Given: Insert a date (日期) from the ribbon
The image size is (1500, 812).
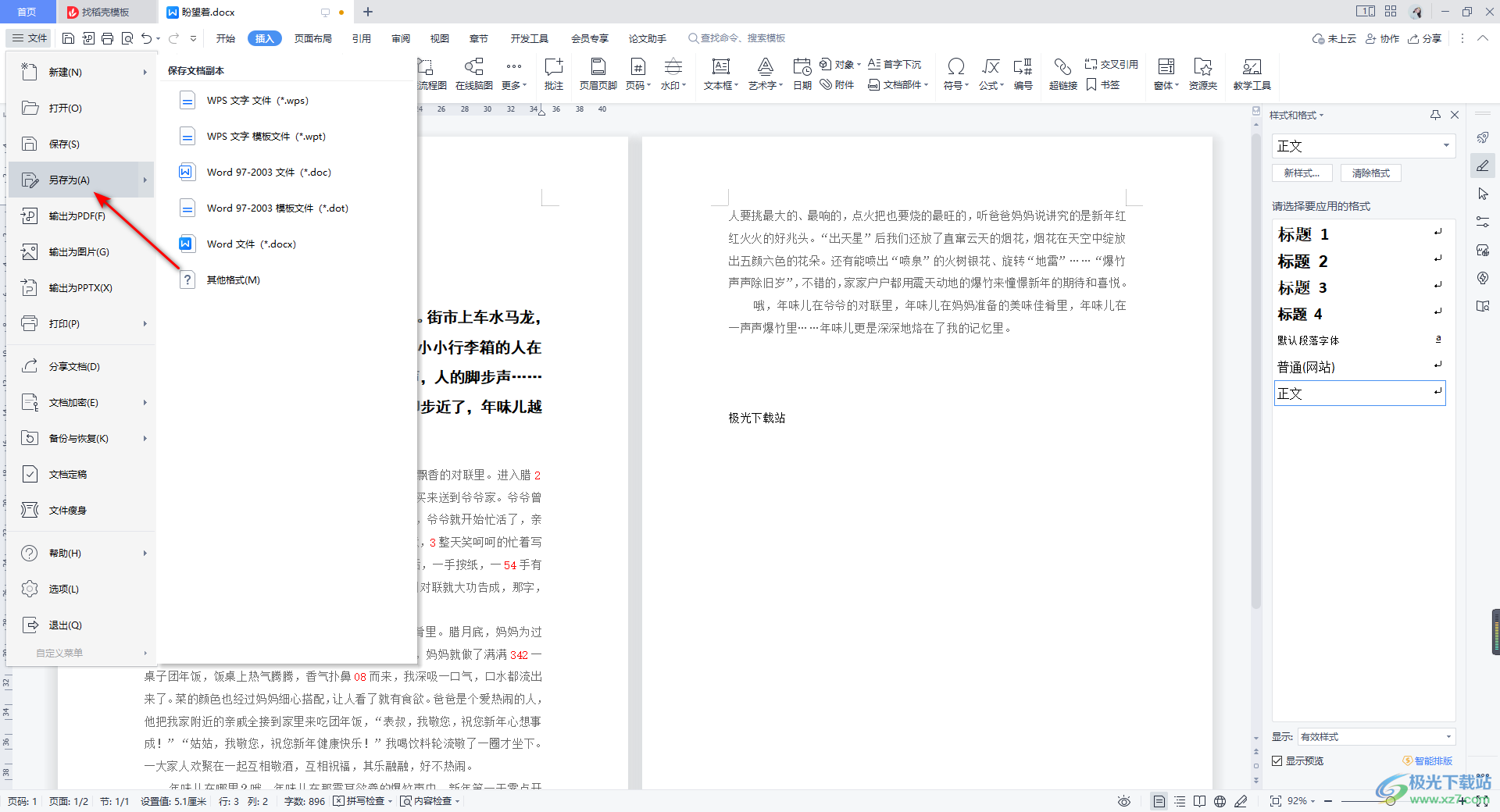Looking at the screenshot, I should coord(802,73).
